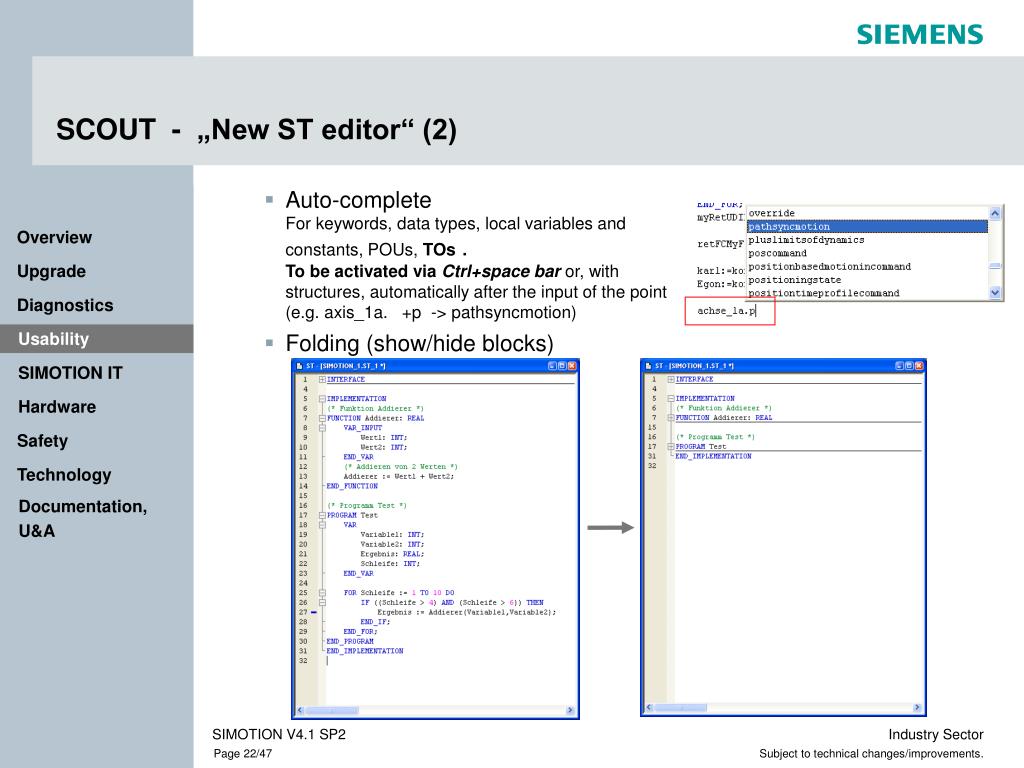Close the left ST editor window
Image resolution: width=1024 pixels, height=768 pixels.
(572, 366)
